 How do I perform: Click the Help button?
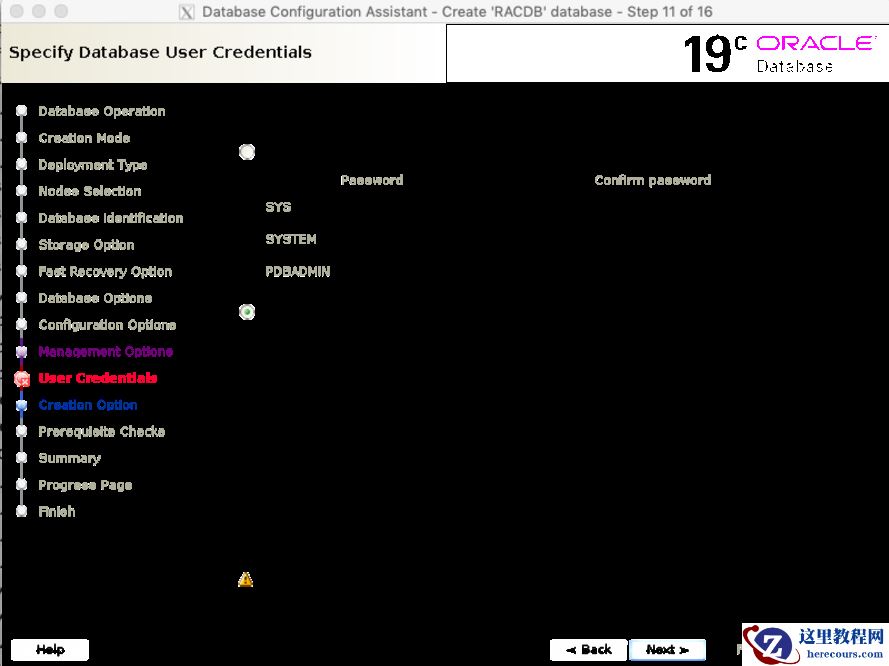tap(50, 650)
